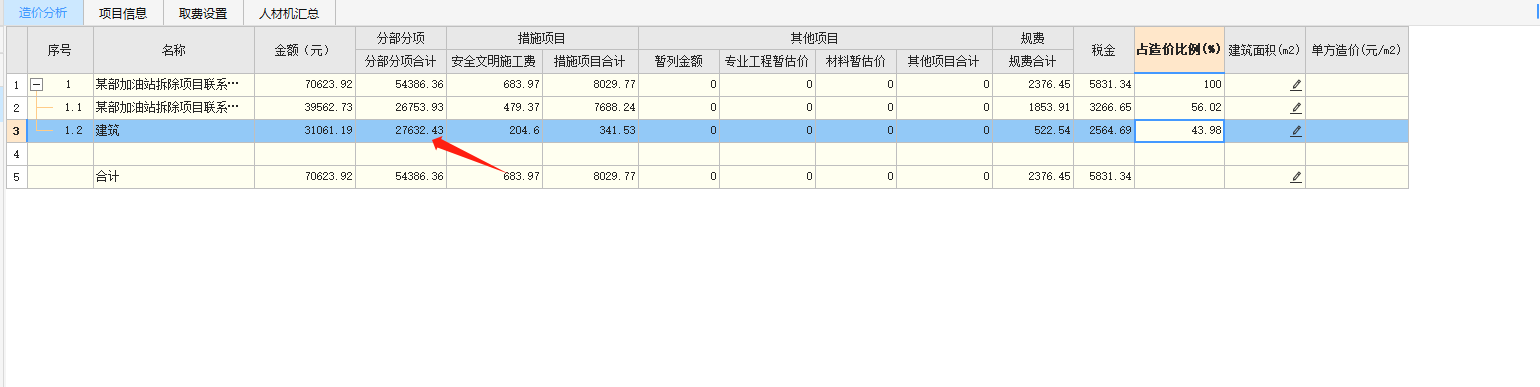Click the 规费合计 sub-header

(x=1033, y=62)
